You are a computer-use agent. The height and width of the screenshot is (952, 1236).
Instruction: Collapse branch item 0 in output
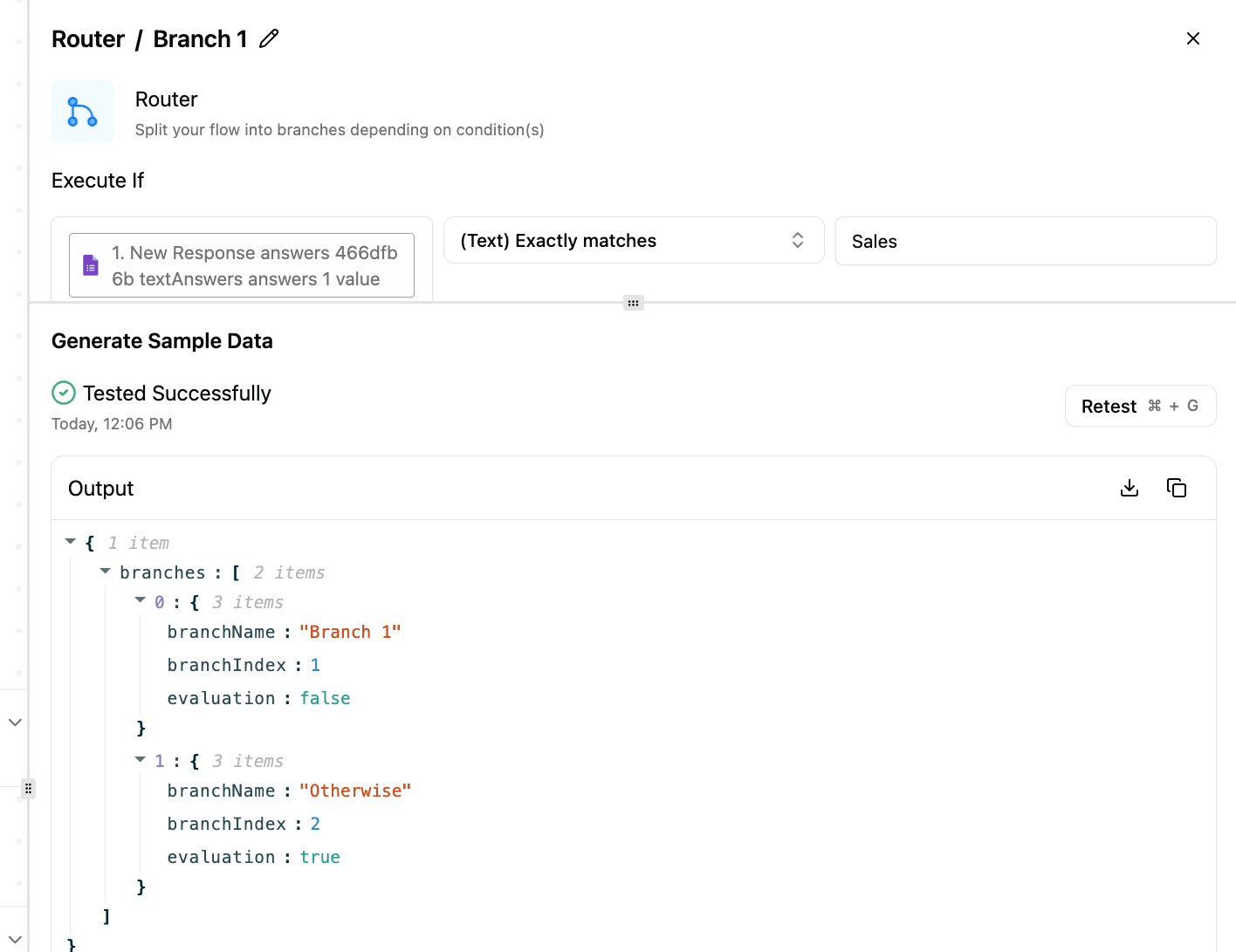pos(141,600)
